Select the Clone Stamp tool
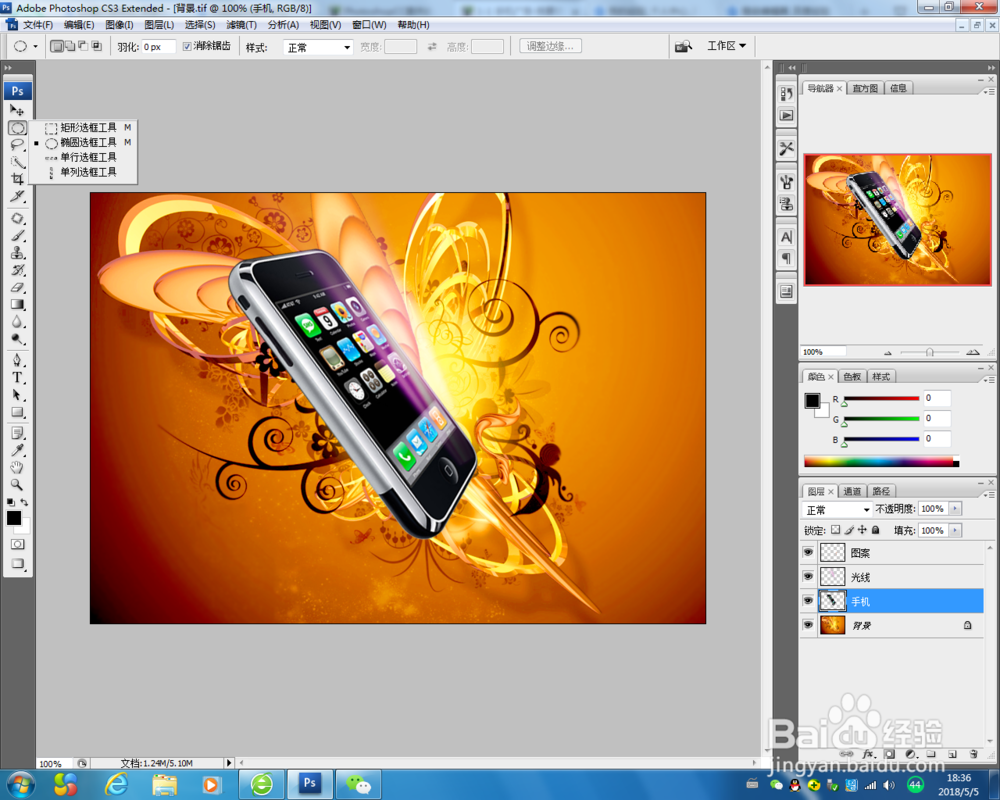 point(17,253)
